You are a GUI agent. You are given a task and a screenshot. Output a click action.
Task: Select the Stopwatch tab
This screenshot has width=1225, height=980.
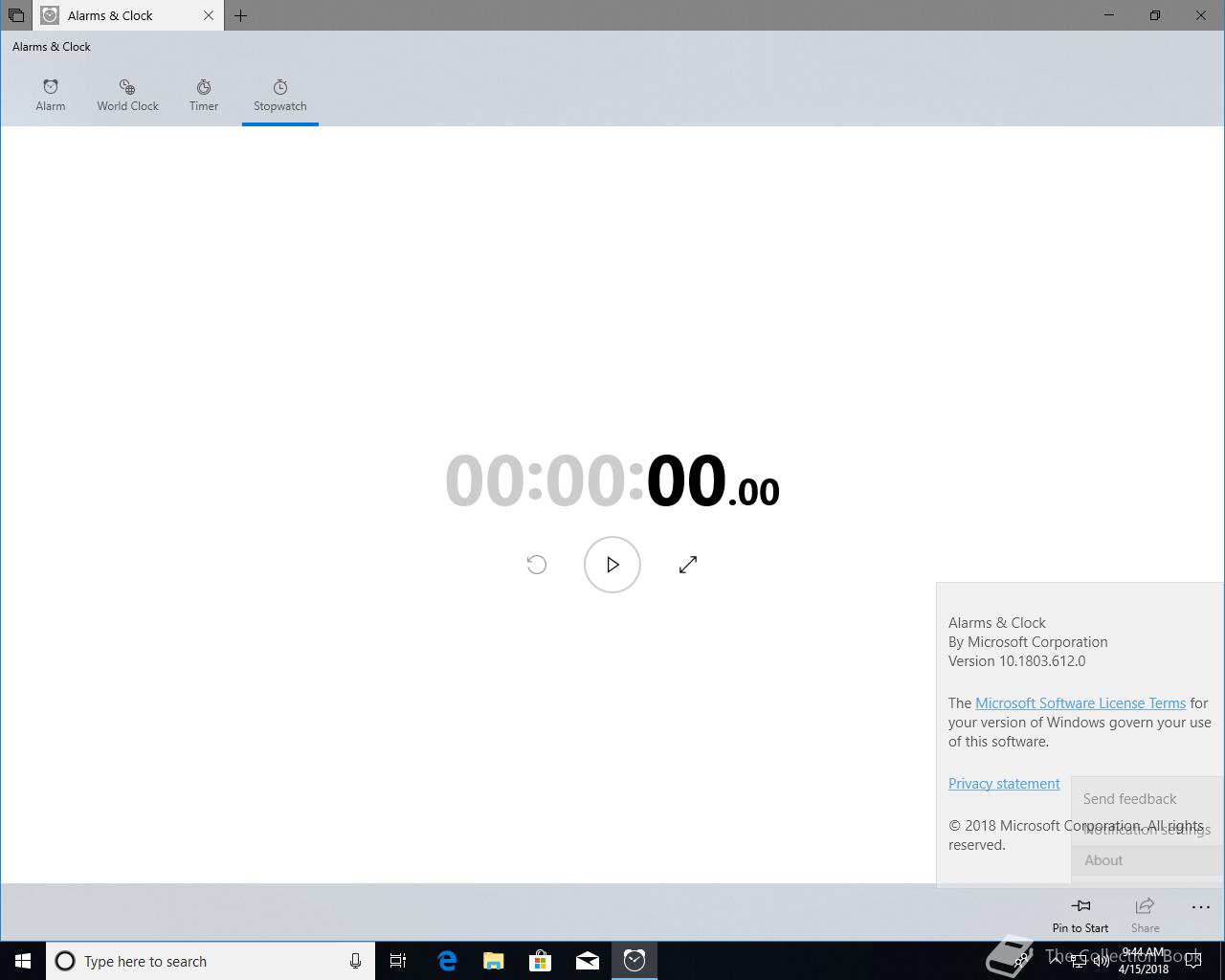tap(280, 96)
